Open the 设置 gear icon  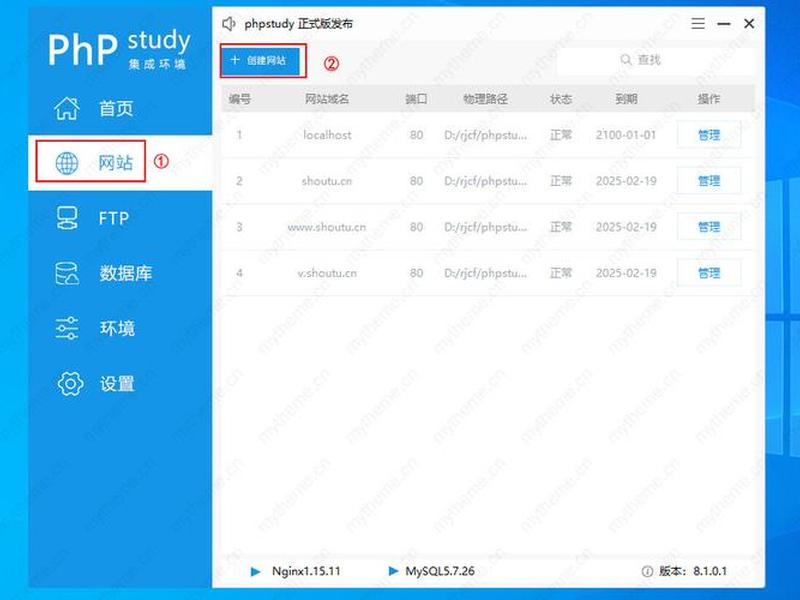69,383
